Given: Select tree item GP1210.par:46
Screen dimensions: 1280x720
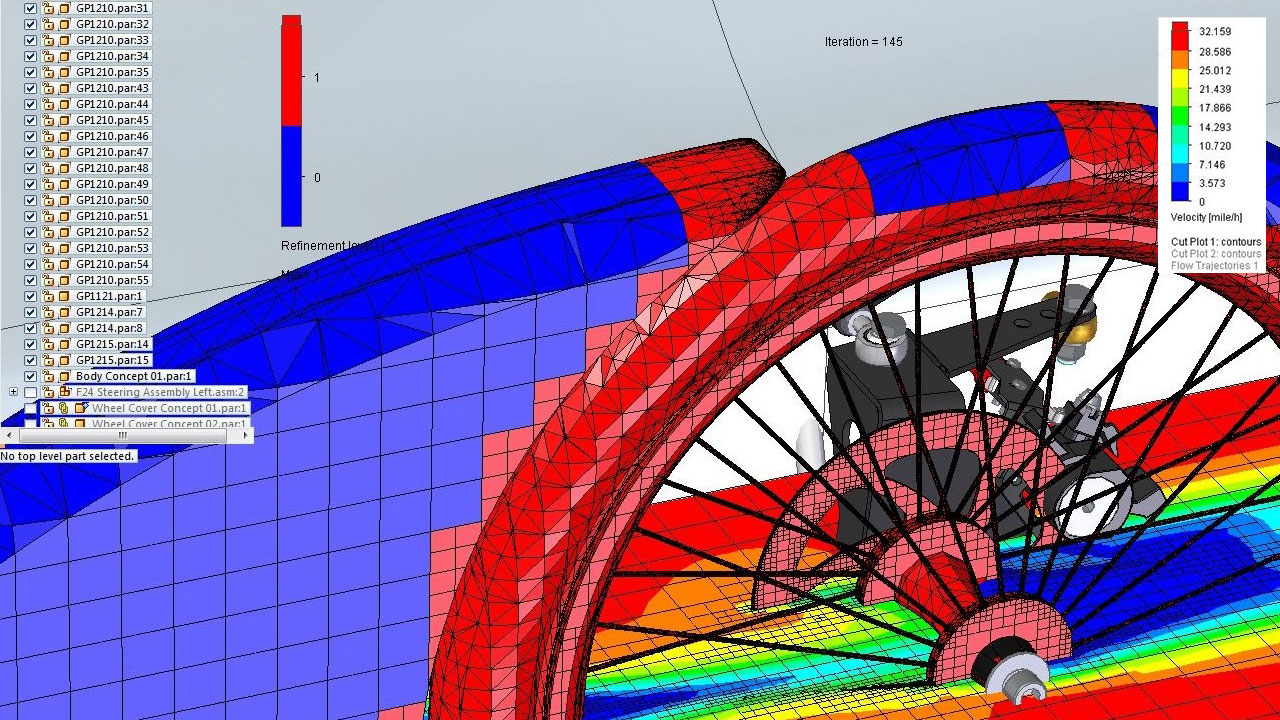Looking at the screenshot, I should (112, 136).
